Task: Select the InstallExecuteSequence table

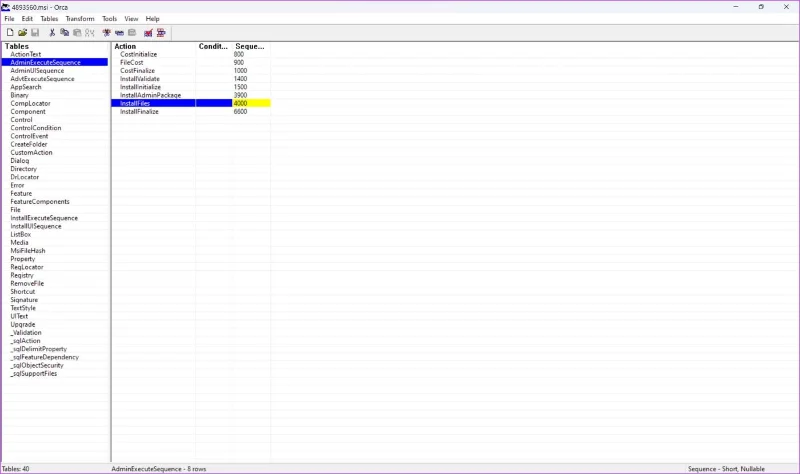Action: click(x=44, y=217)
